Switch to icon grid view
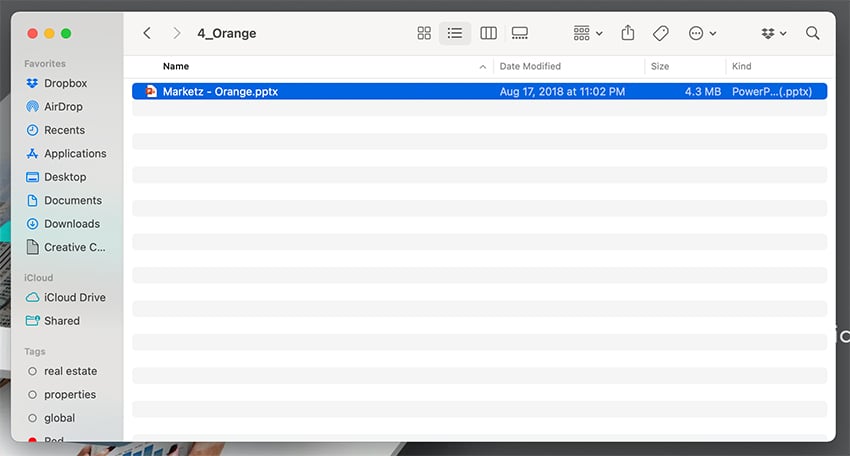This screenshot has height=456, width=850. pyautogui.click(x=424, y=33)
